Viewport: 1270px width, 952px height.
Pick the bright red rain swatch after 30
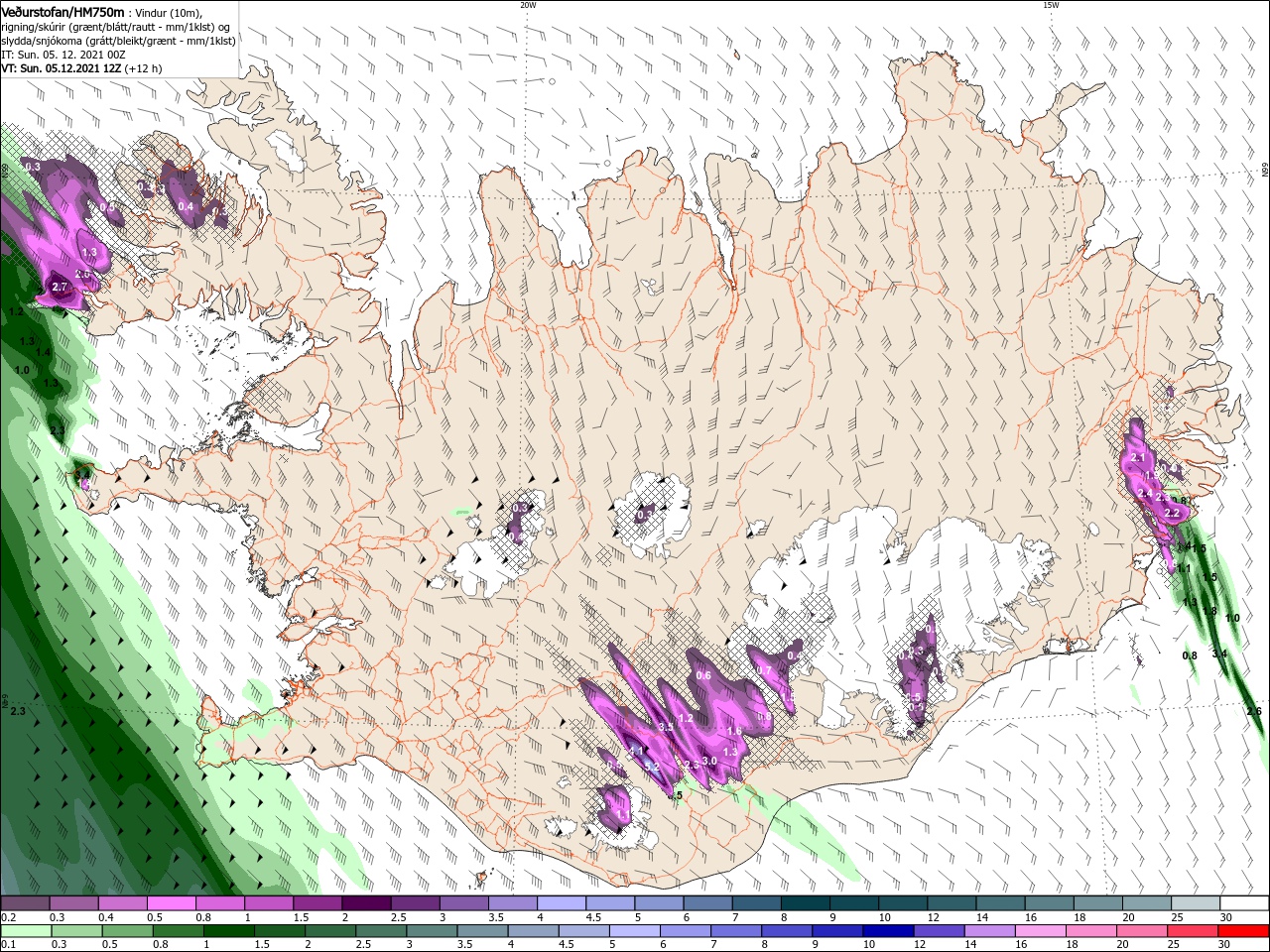tap(1245, 931)
